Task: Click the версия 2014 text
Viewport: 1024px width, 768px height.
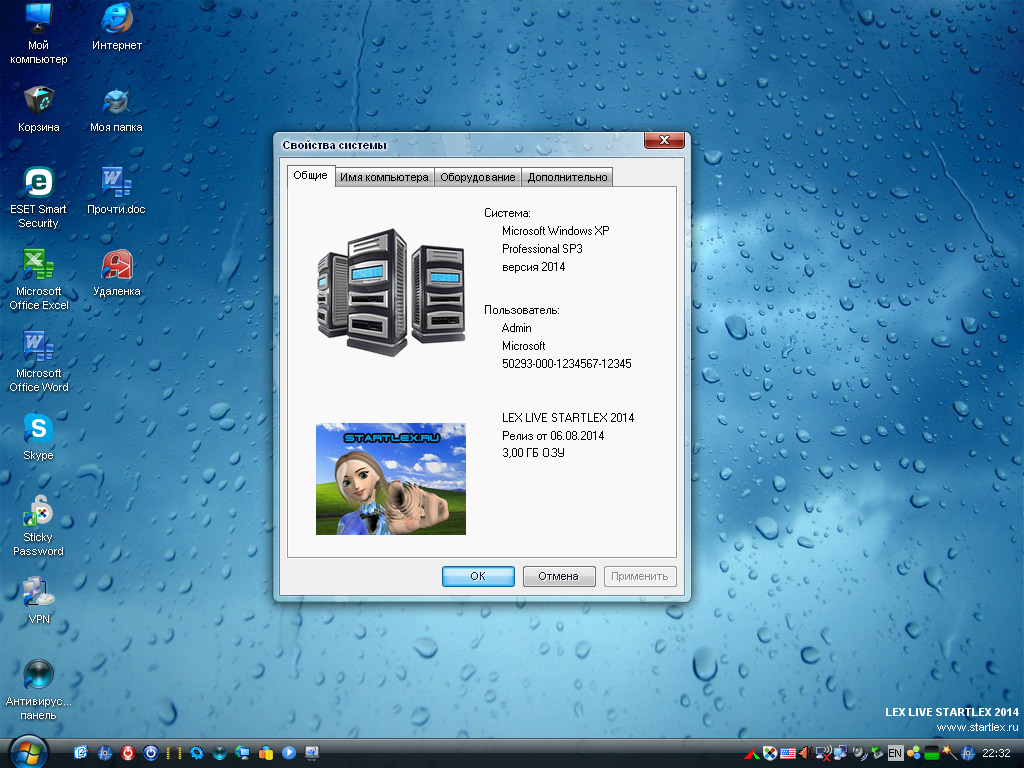Action: pyautogui.click(x=533, y=266)
